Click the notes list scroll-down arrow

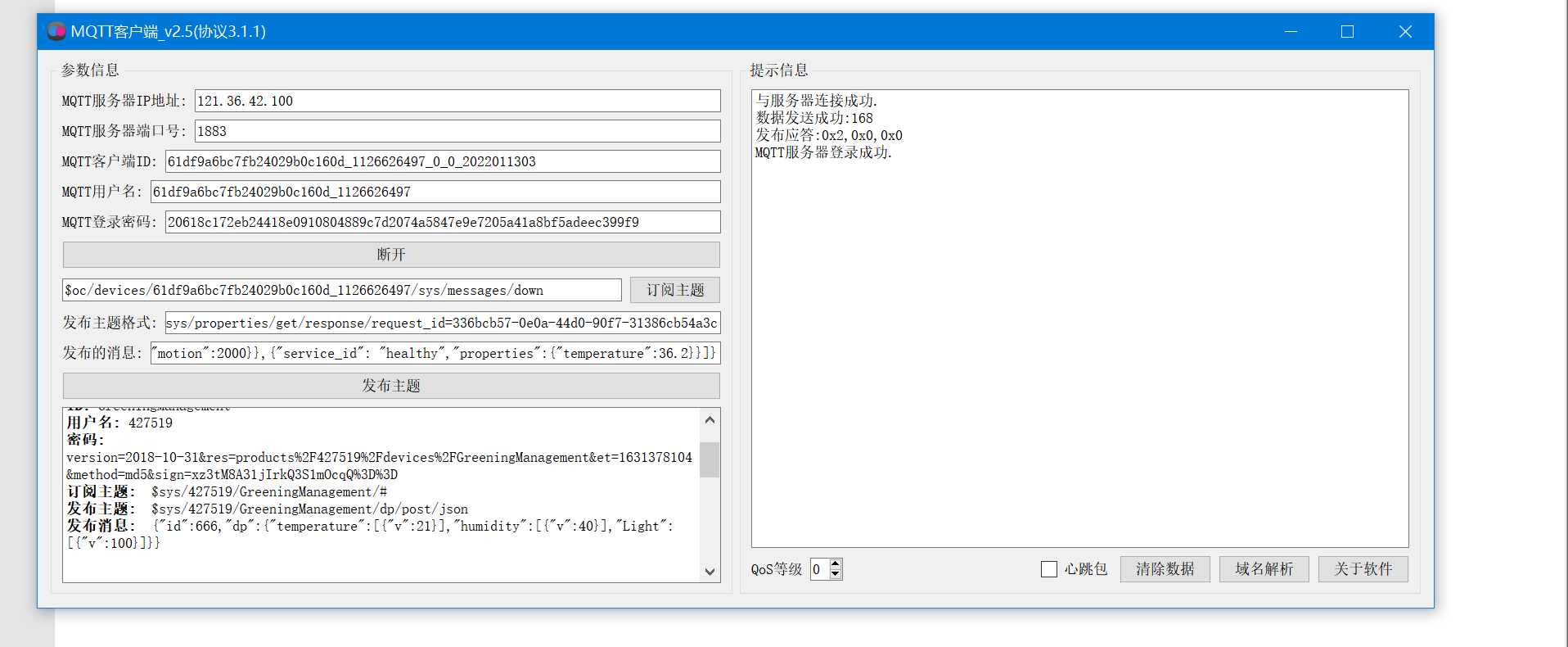pyautogui.click(x=710, y=572)
